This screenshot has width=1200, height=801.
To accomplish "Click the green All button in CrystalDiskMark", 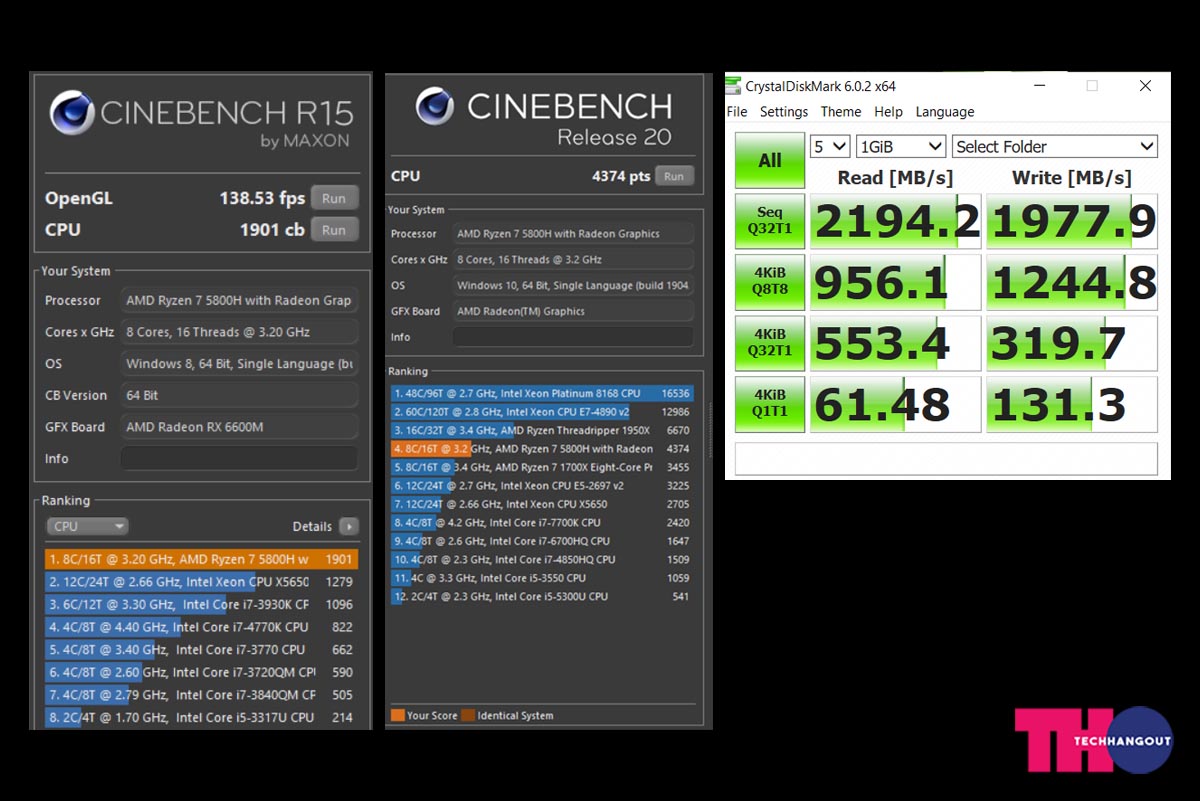I will pos(770,160).
